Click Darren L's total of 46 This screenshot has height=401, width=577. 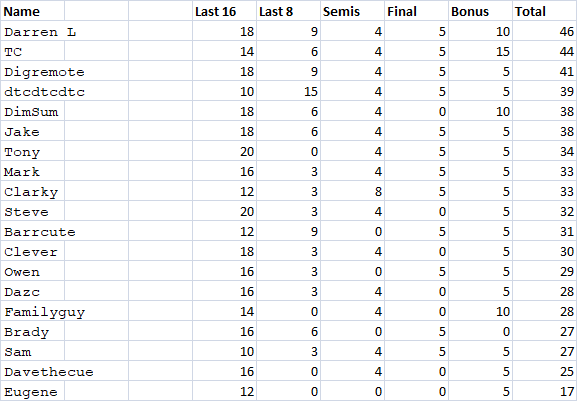tap(545, 31)
